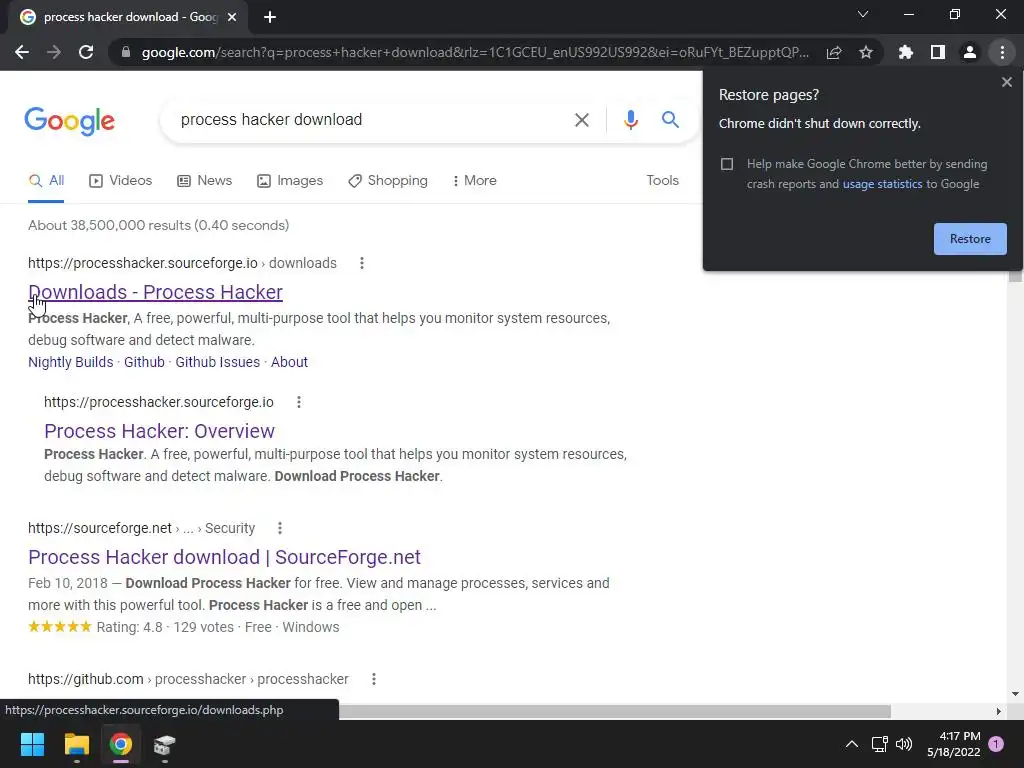1024x768 pixels.
Task: Click the forward navigation arrow
Action: coord(54,52)
